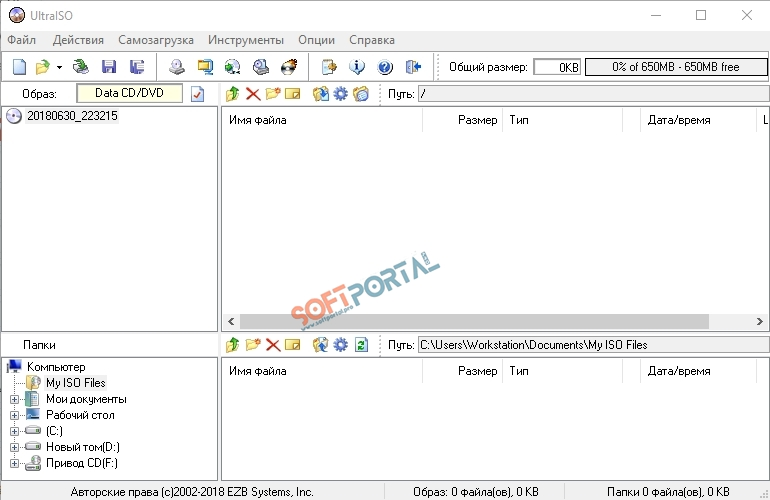
Task: Click the Mount to virtual drive icon
Action: point(261,67)
